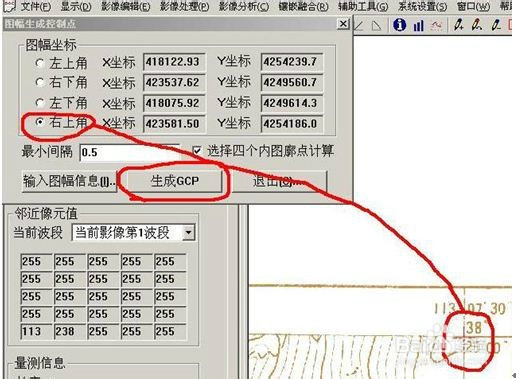Image resolution: width=516 pixels, height=379 pixels.
Task: Click X coordinate field 423537.62
Action: click(x=174, y=82)
